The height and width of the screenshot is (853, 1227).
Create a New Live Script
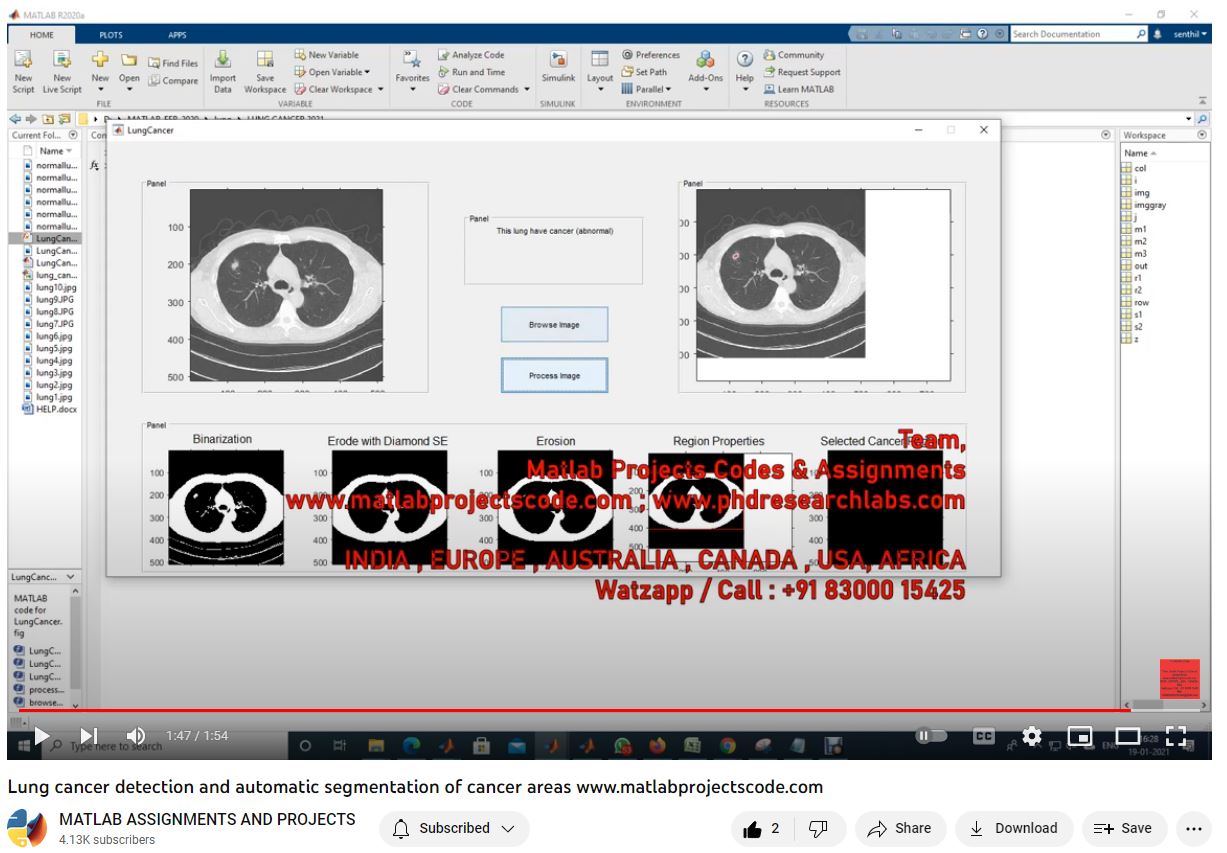(x=62, y=71)
